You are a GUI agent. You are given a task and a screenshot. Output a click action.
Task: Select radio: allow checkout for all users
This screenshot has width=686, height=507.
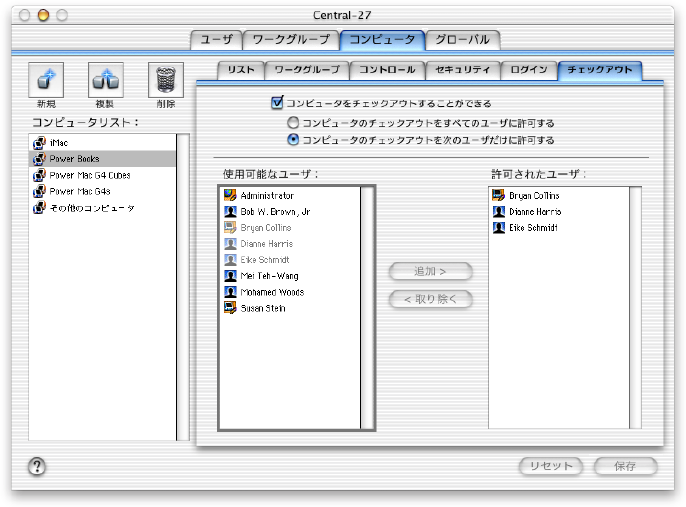pos(293,123)
